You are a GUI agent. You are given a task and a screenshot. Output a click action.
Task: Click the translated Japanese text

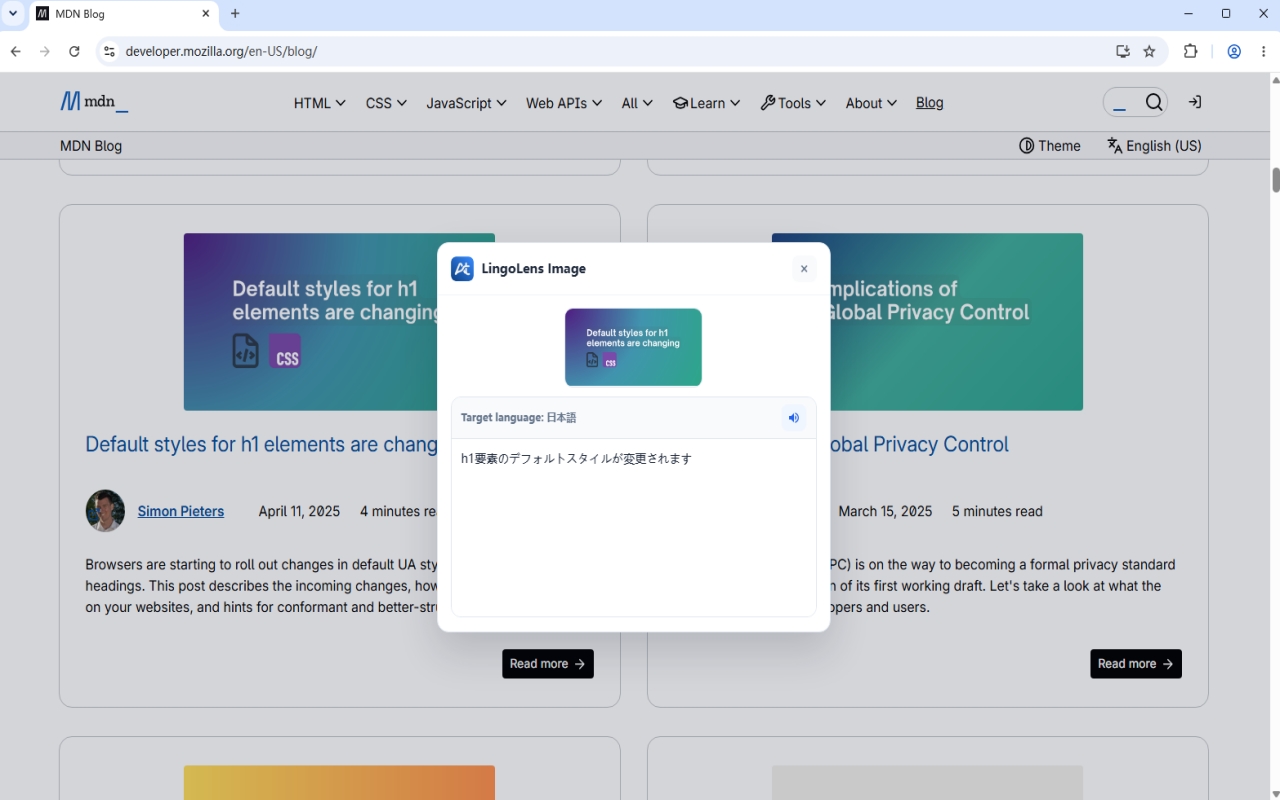576,459
